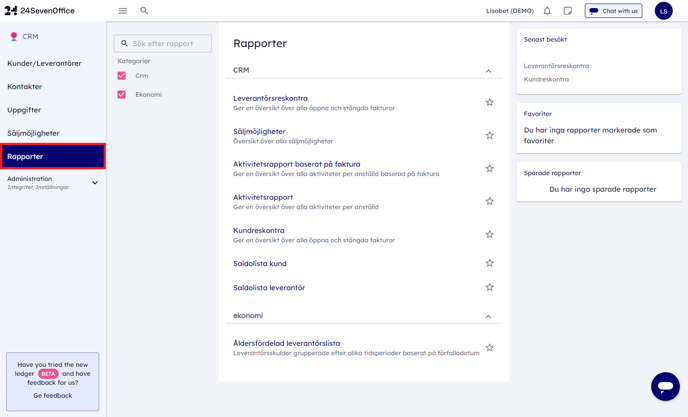688x417 pixels.
Task: Open the hamburger menu icon
Action: pos(123,11)
